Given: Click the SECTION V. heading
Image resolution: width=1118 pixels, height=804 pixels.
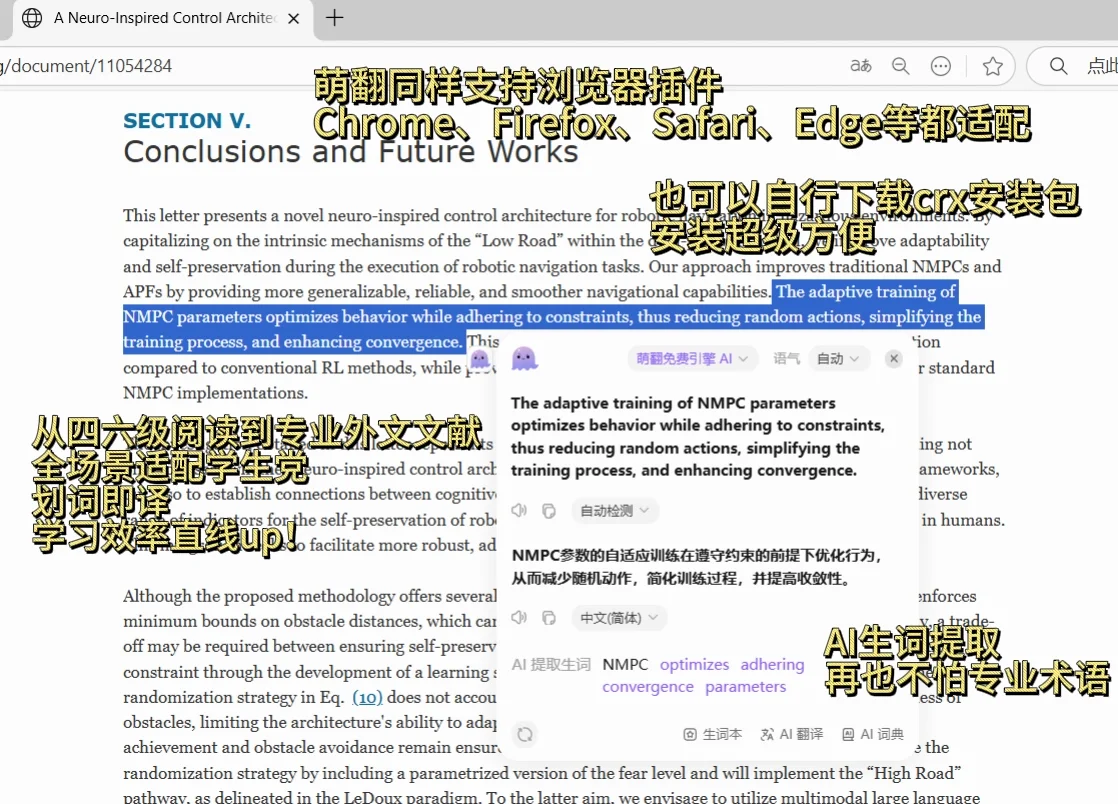Looking at the screenshot, I should (187, 120).
